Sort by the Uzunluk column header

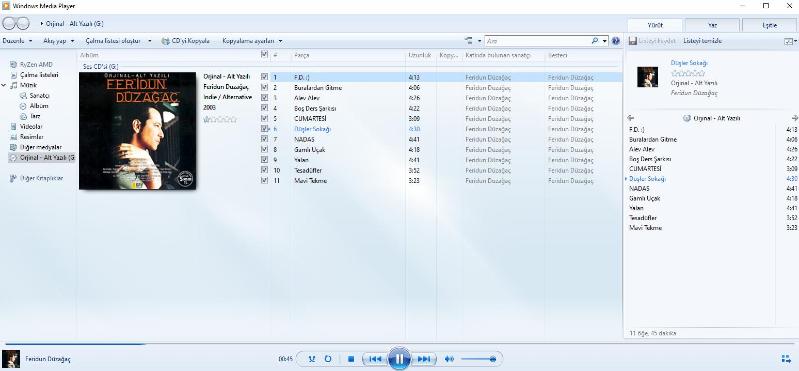tap(420, 55)
